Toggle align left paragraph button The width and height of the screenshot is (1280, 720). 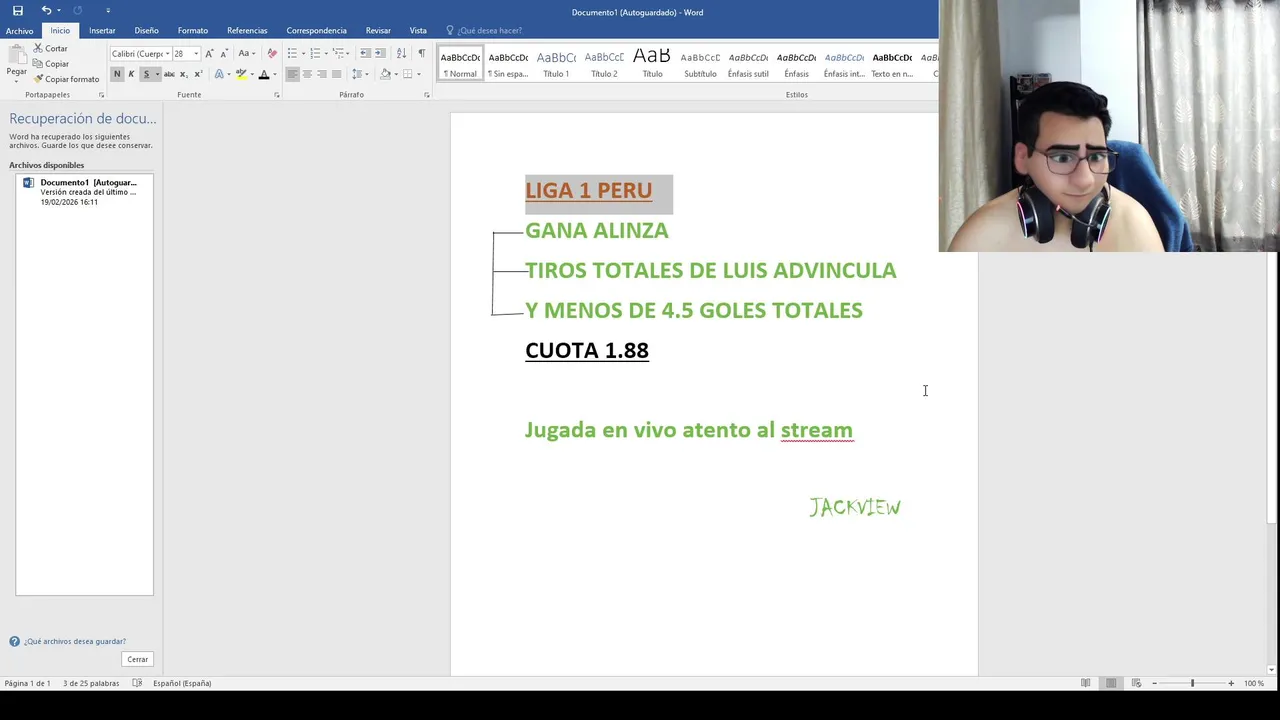point(292,74)
